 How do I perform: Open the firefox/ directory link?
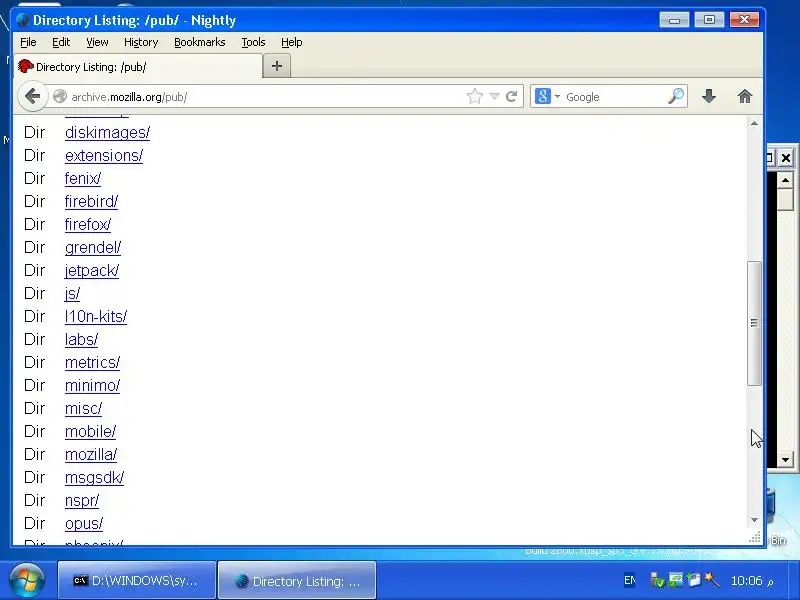[88, 224]
